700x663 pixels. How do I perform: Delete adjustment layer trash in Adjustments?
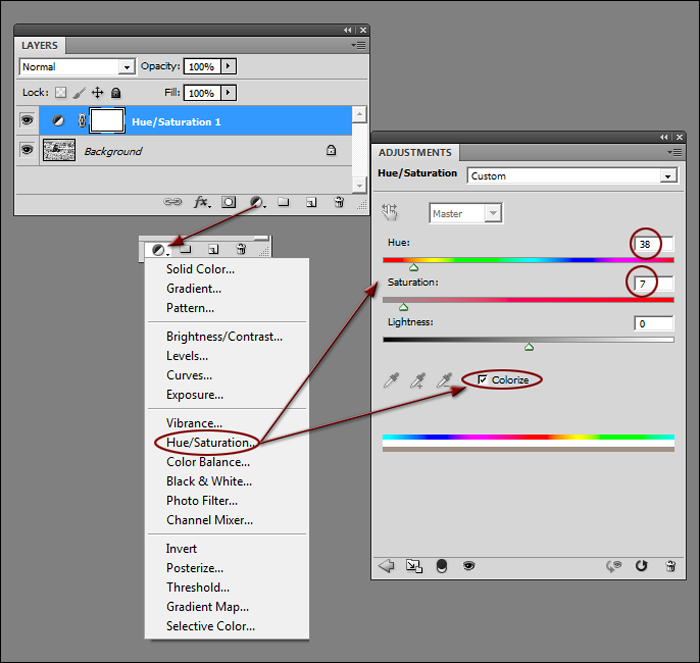click(671, 566)
